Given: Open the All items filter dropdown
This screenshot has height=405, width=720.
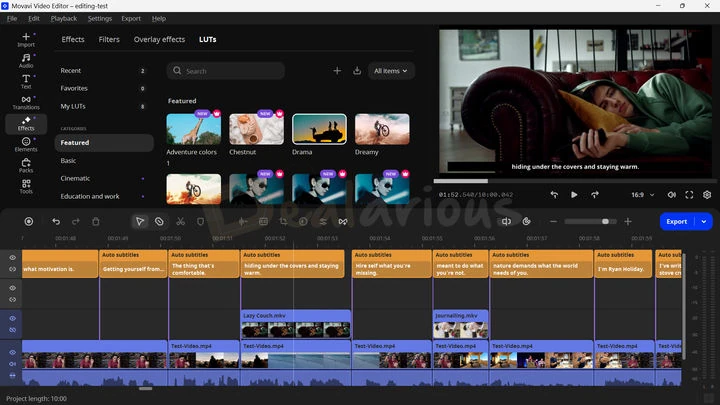Looking at the screenshot, I should point(392,71).
